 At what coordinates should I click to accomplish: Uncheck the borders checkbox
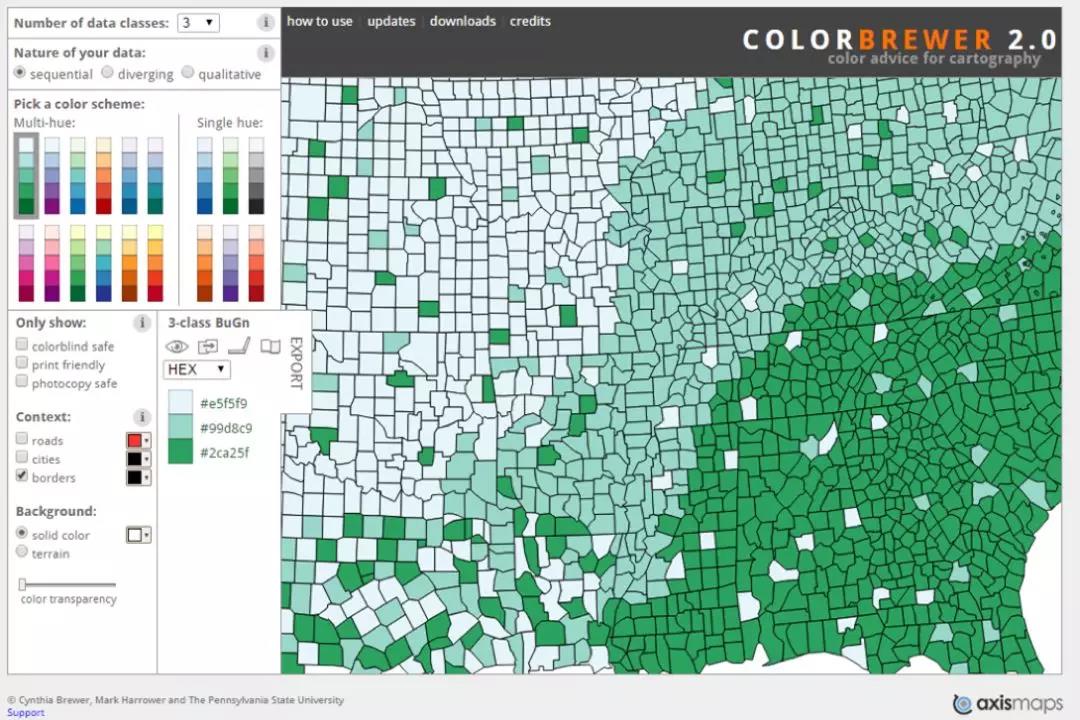22,477
